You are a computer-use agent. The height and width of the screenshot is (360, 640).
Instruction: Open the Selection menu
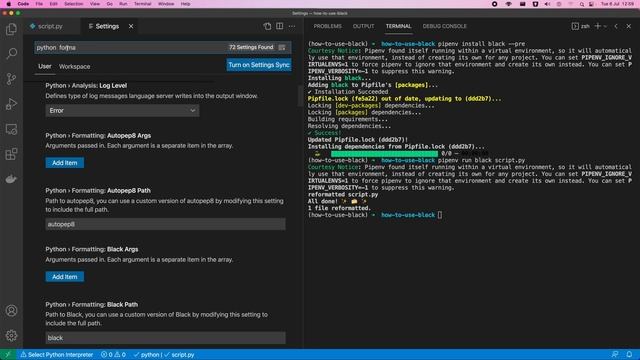(73, 4)
